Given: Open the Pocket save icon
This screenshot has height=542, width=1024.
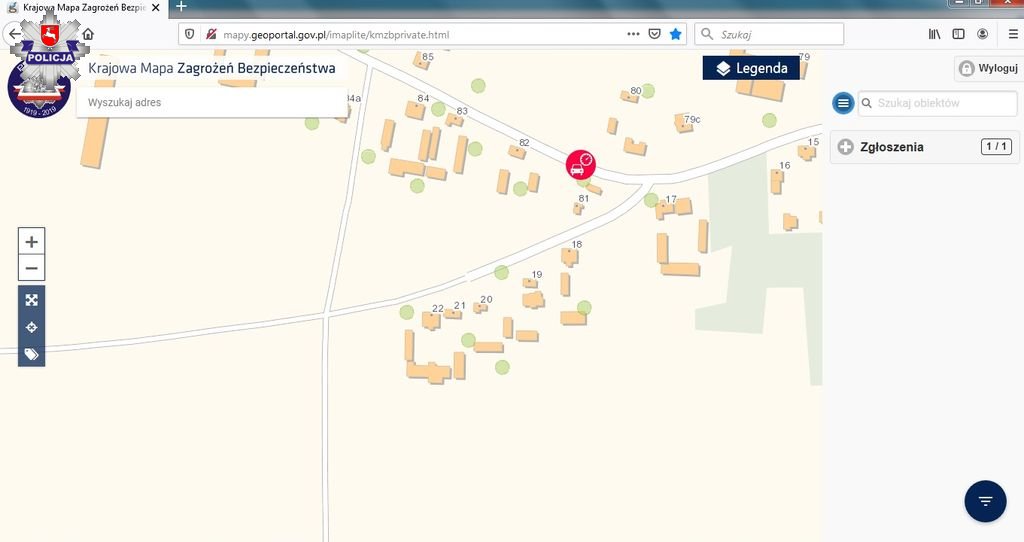Looking at the screenshot, I should click(x=654, y=34).
